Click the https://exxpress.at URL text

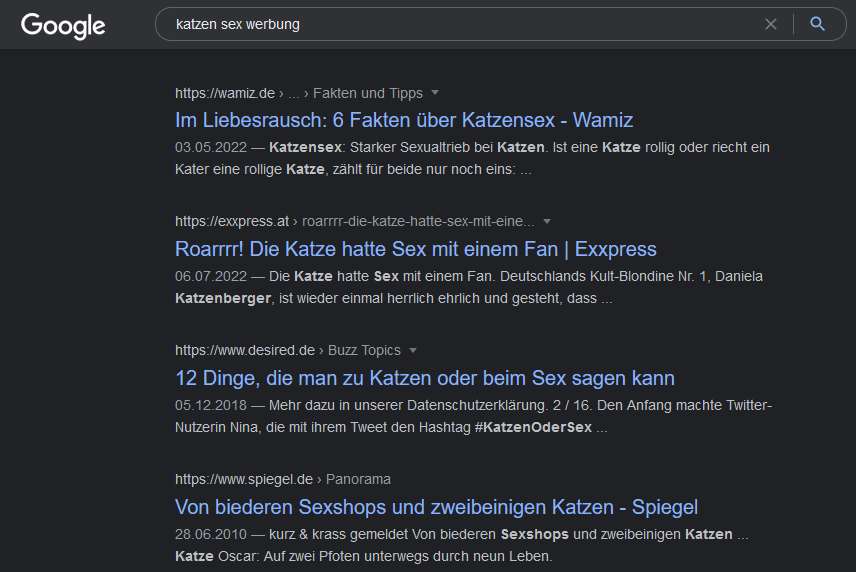click(x=231, y=222)
